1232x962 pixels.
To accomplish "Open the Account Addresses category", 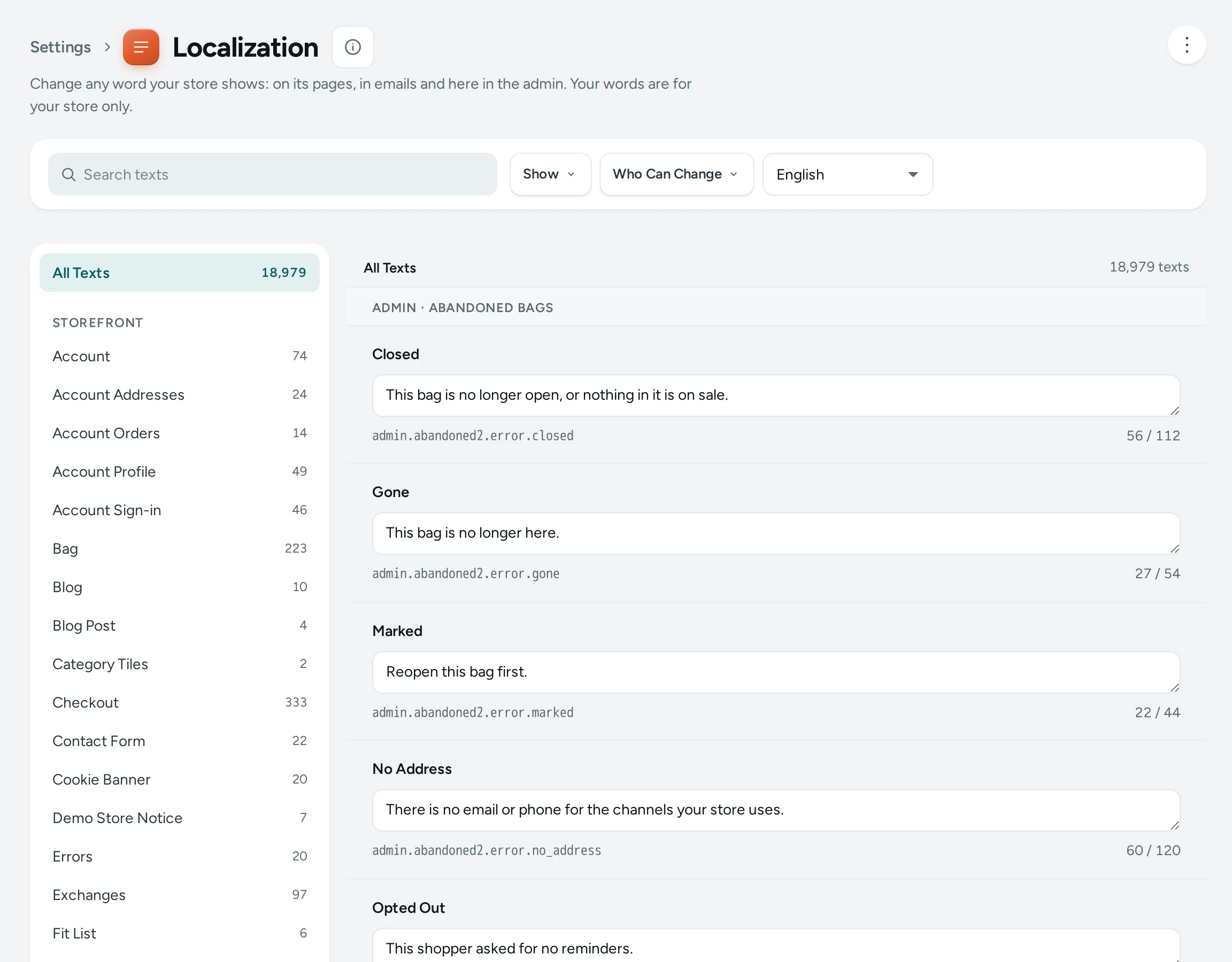I will [x=179, y=394].
